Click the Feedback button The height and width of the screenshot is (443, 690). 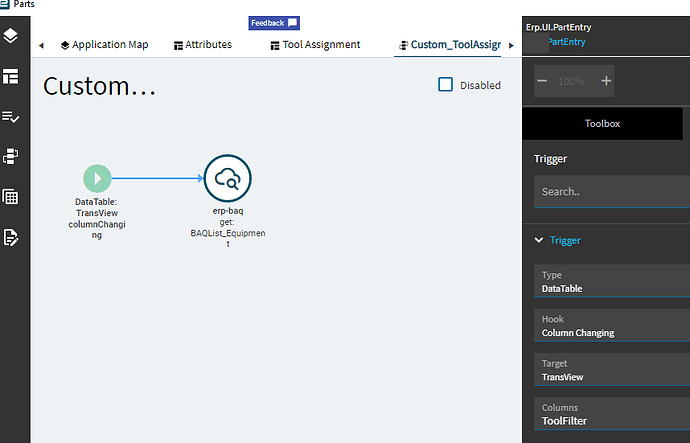click(x=274, y=23)
